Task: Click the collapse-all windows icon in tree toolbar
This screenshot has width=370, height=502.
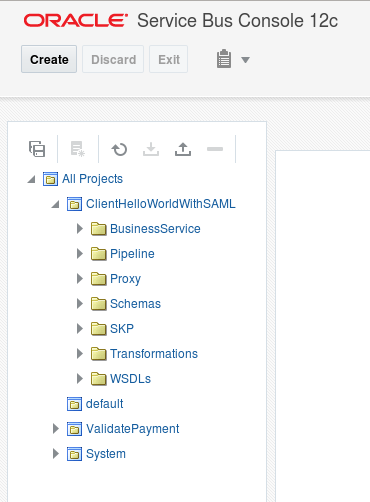Action: coord(37,149)
